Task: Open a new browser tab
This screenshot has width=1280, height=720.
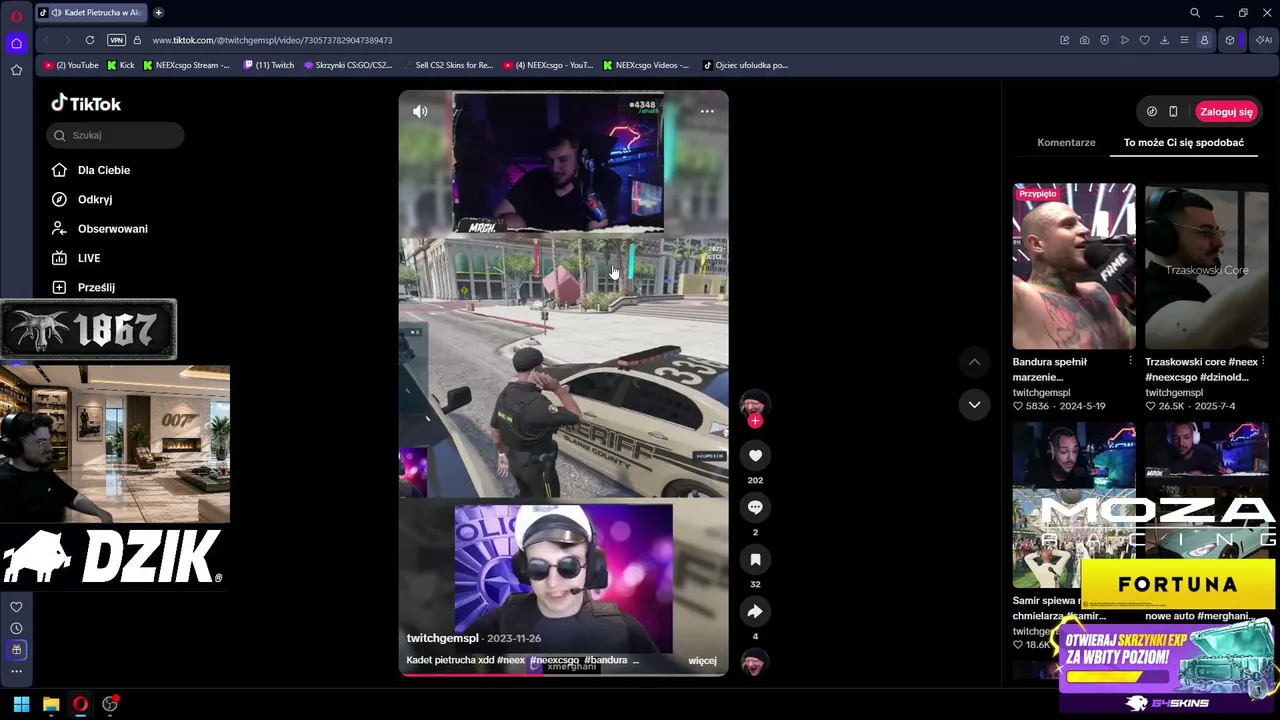Action: click(x=158, y=13)
